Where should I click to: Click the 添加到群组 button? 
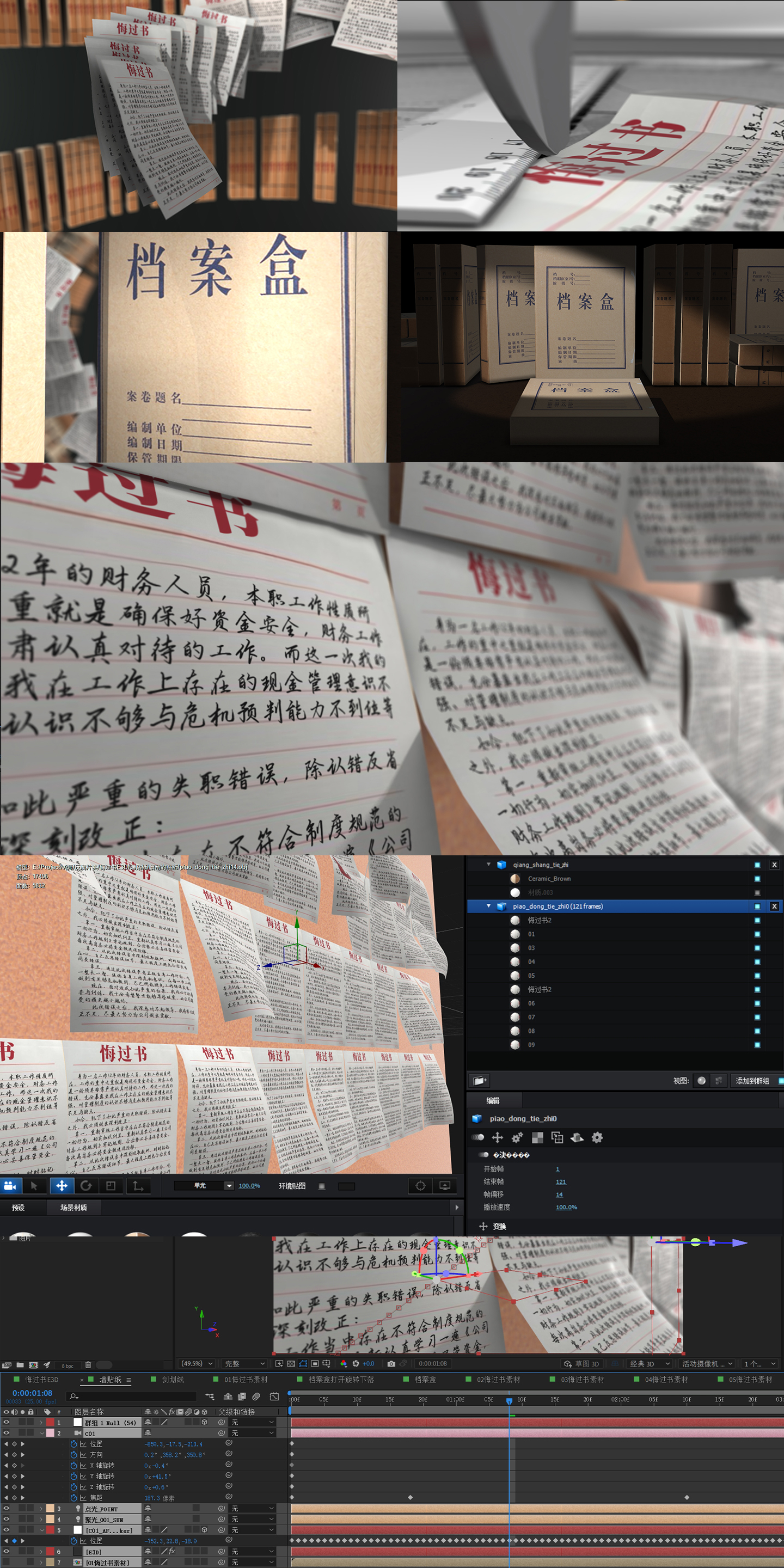click(752, 1080)
